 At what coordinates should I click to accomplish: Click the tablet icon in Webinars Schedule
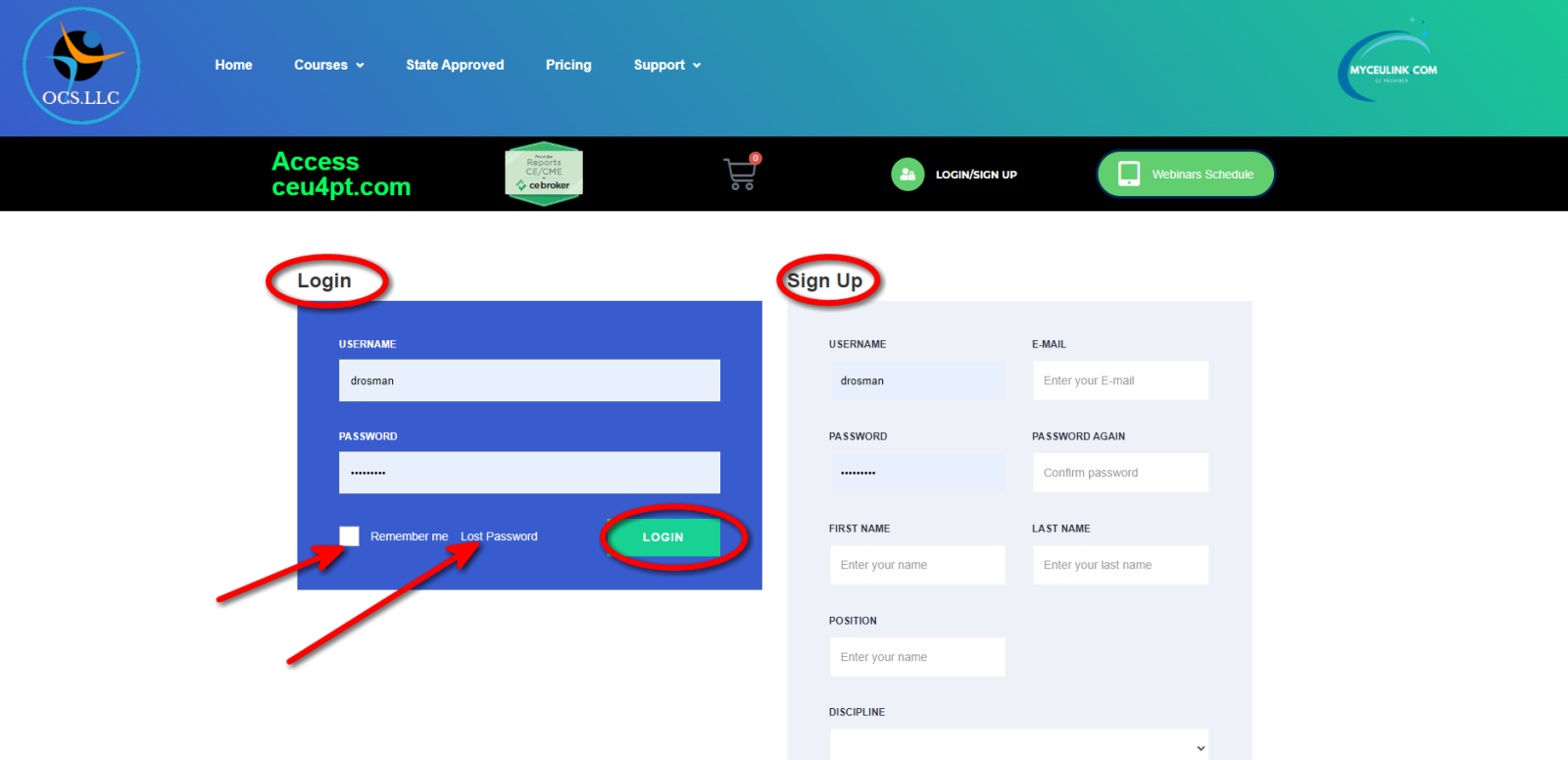[1129, 174]
